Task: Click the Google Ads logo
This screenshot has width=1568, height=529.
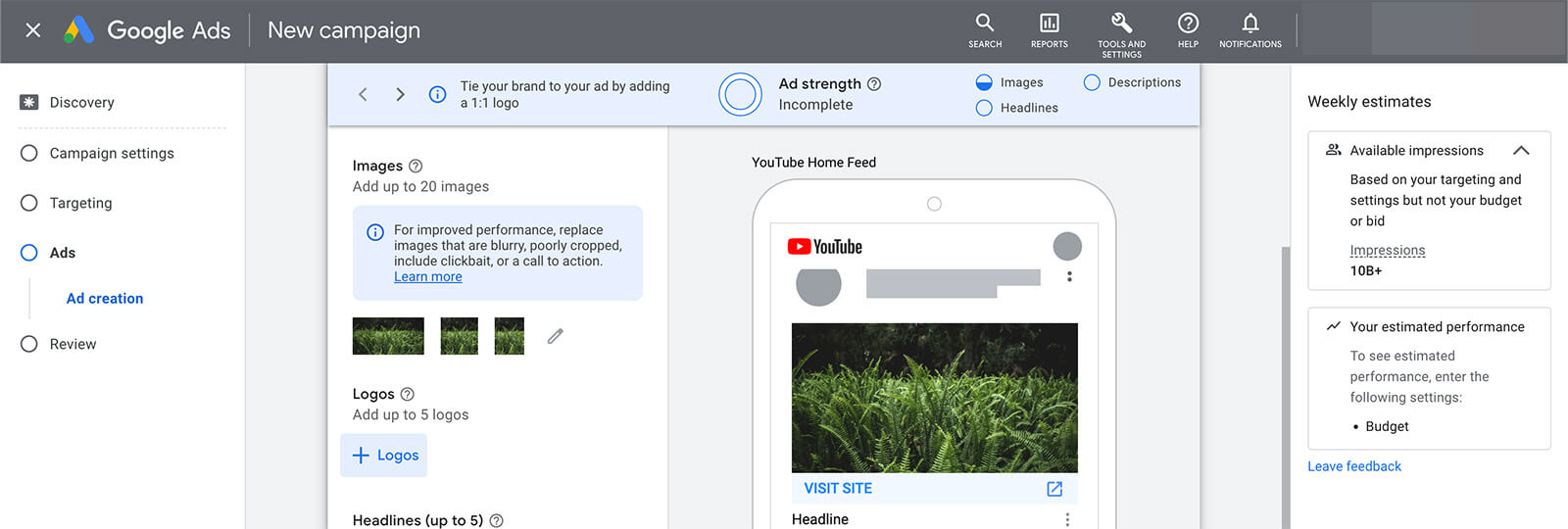Action: tap(147, 30)
